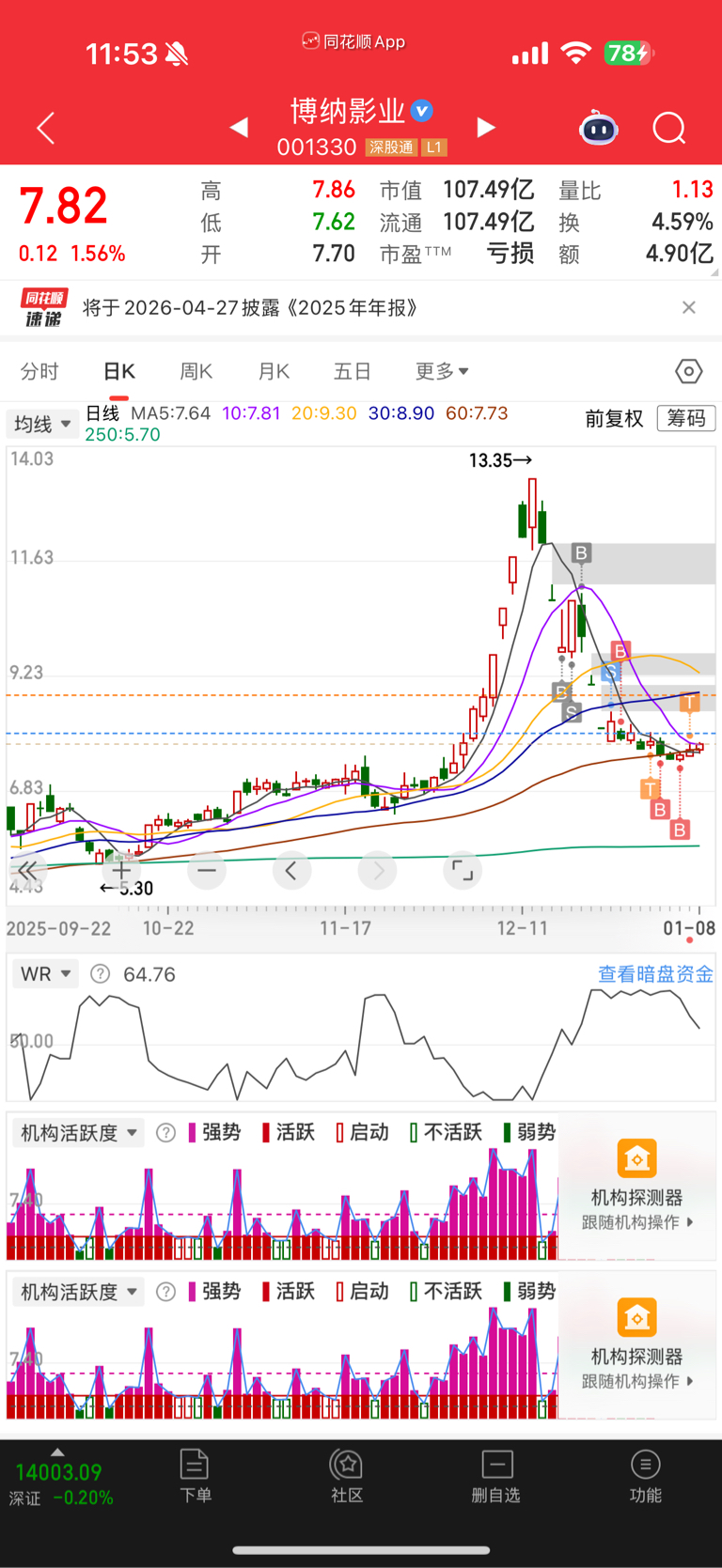722x1568 pixels.
Task: Expand the chart to fullscreen
Action: pos(463,871)
